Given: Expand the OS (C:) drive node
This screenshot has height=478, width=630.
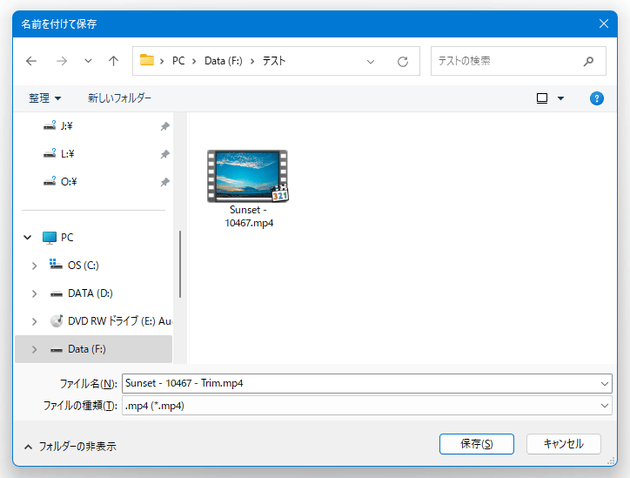Looking at the screenshot, I should (x=34, y=266).
